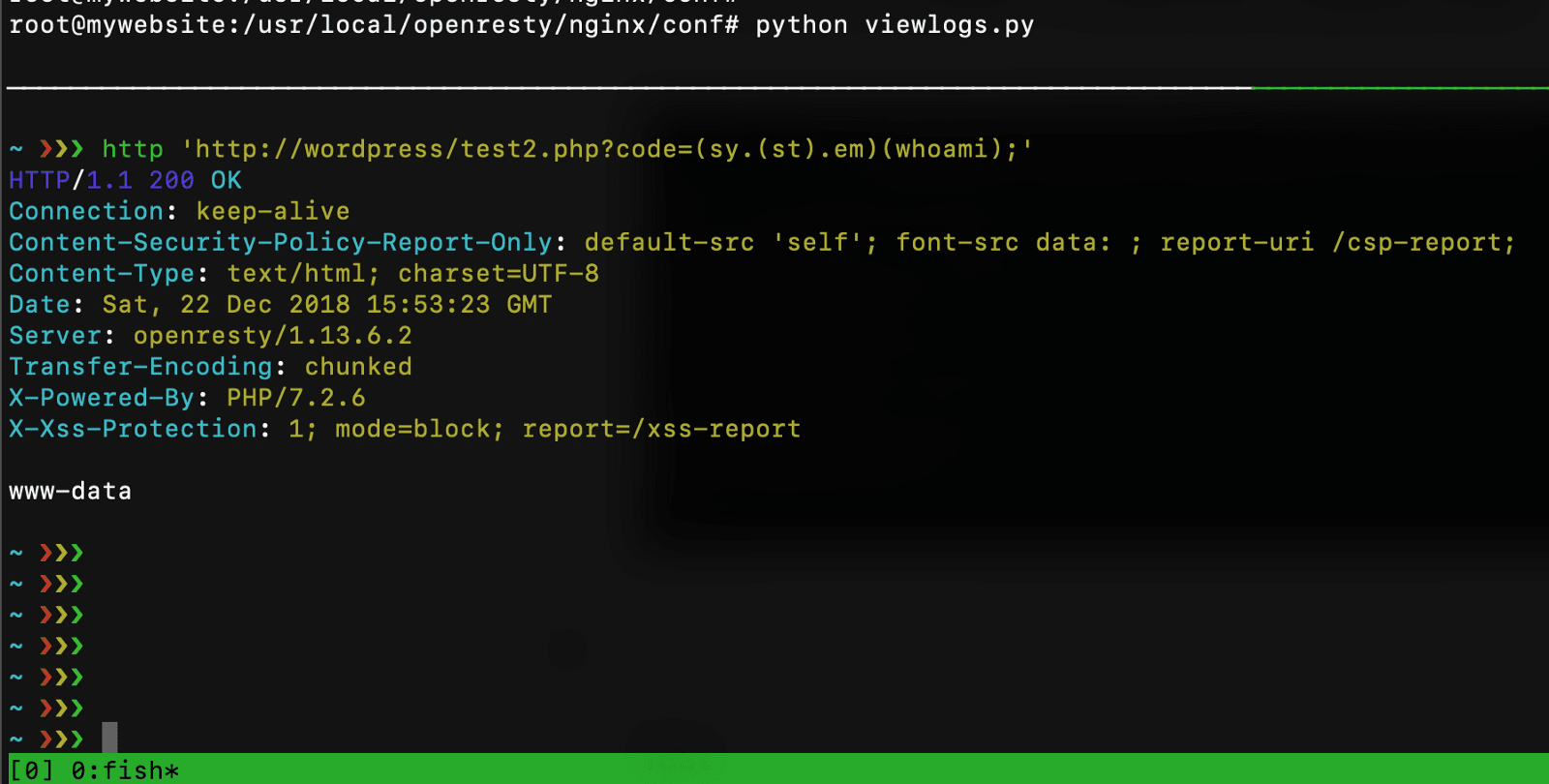Click the keep-alive connection value
This screenshot has height=784, width=1549.
pyautogui.click(x=272, y=211)
